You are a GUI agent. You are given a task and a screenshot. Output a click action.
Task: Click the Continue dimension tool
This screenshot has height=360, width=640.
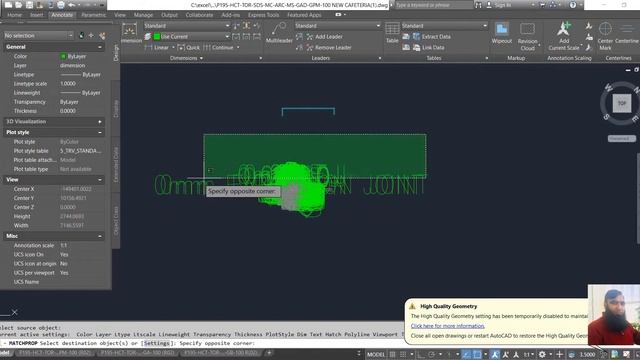coord(218,47)
